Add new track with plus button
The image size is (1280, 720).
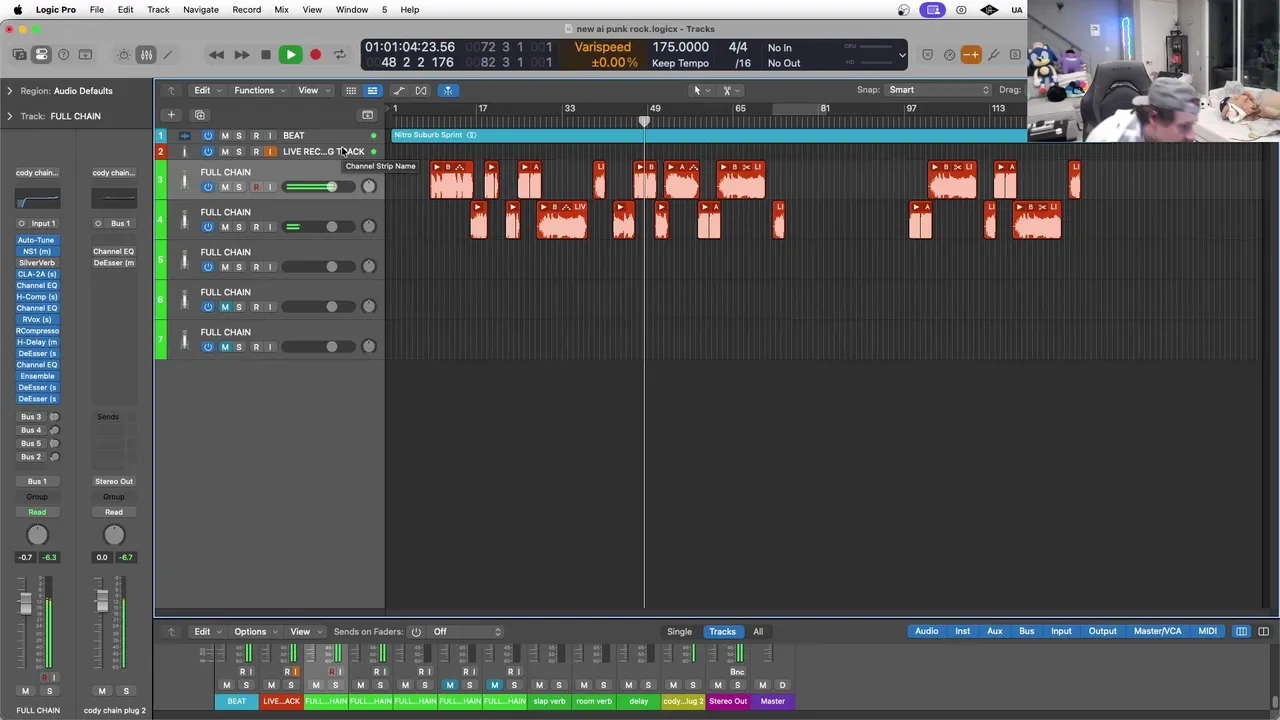[x=171, y=115]
